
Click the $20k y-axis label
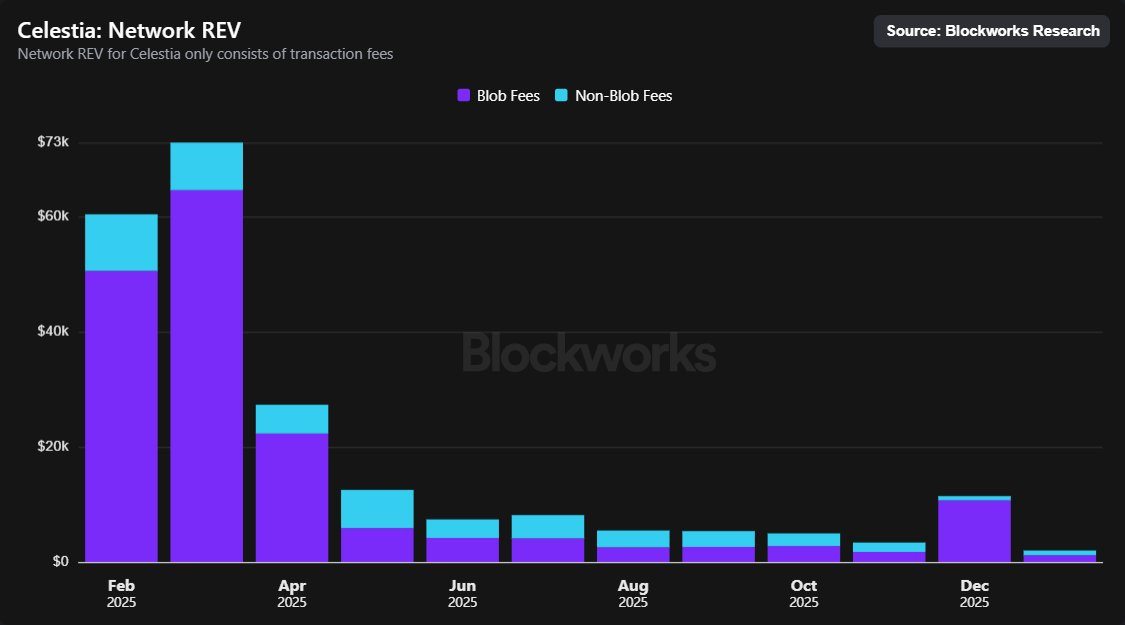53,446
